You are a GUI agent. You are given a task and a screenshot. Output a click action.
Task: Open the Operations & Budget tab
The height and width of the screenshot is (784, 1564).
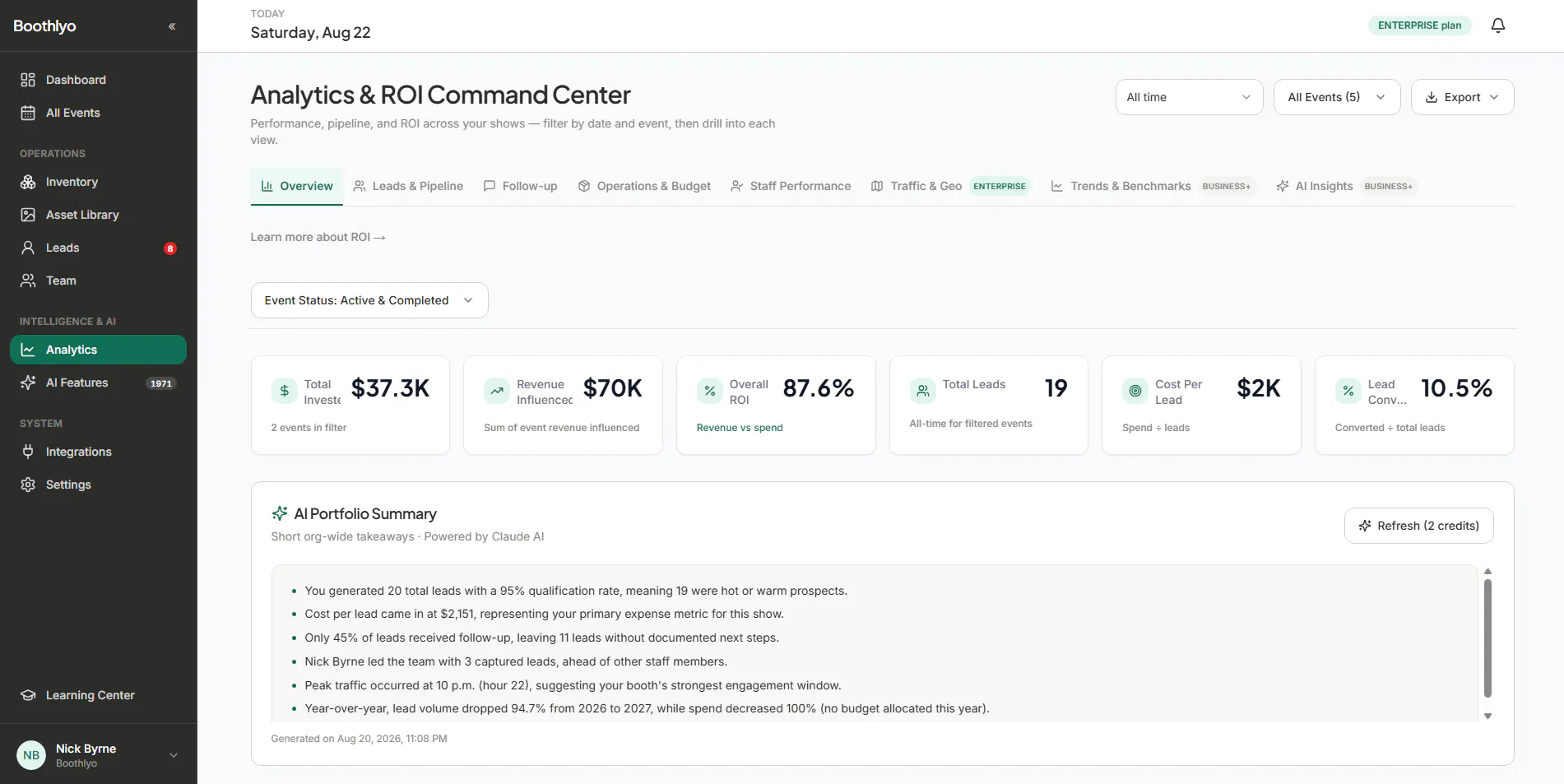pyautogui.click(x=644, y=186)
